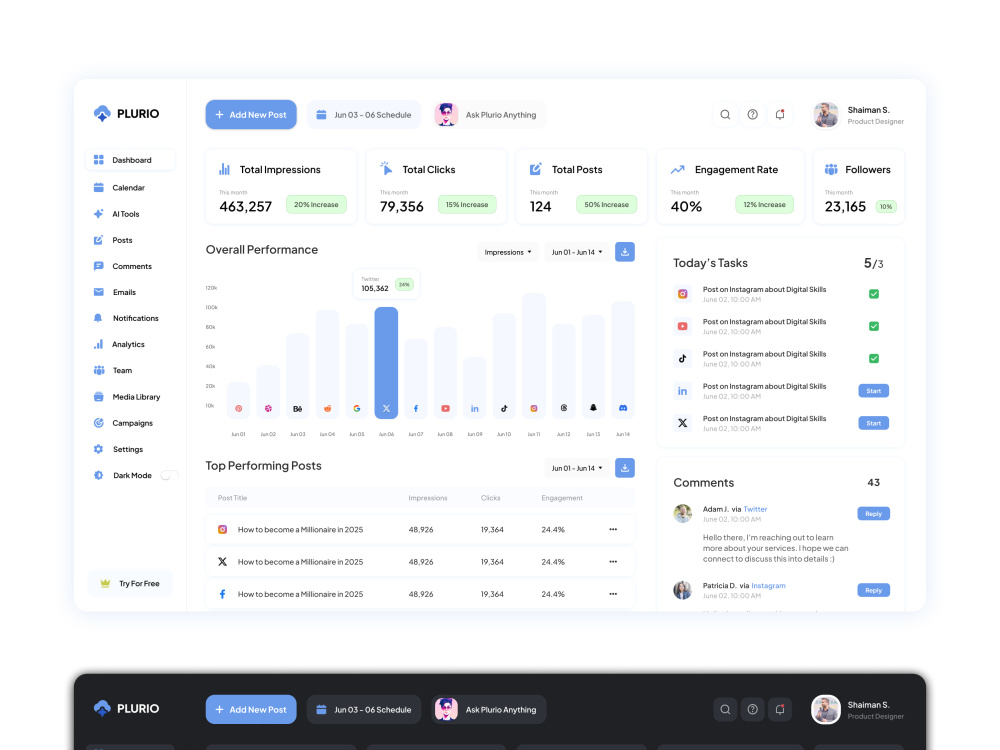
Task: Click the Dribbble bar icon for Jun 02
Action: (x=268, y=408)
